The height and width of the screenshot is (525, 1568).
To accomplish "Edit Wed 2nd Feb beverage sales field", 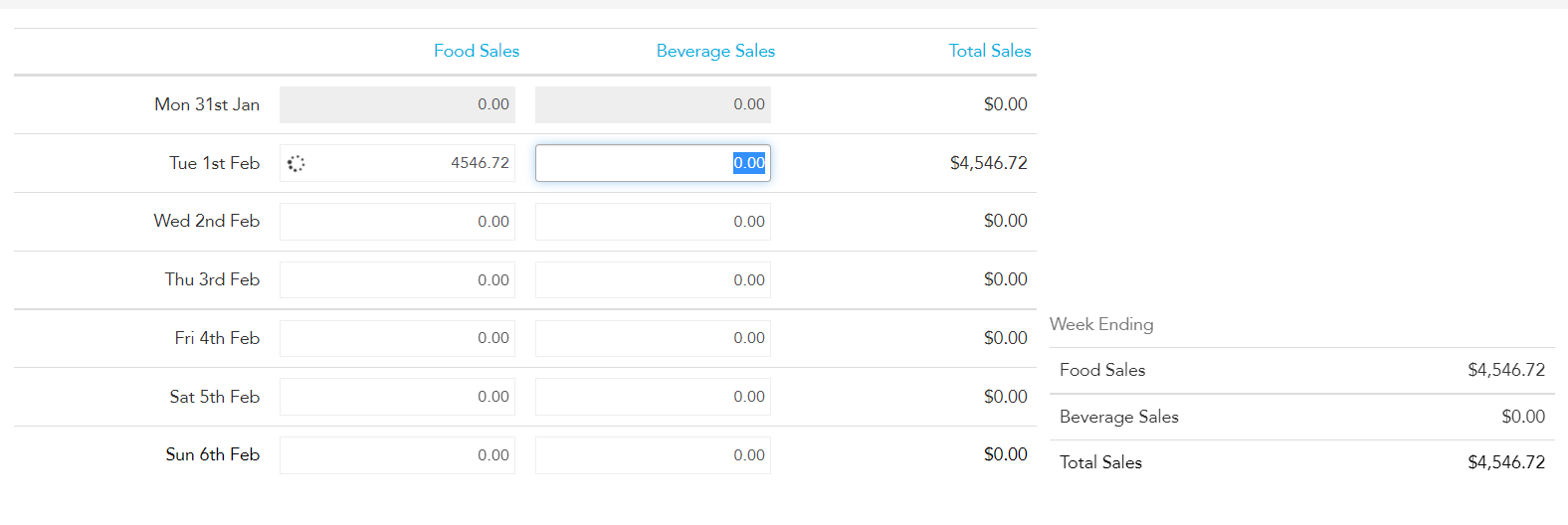I will [x=653, y=222].
